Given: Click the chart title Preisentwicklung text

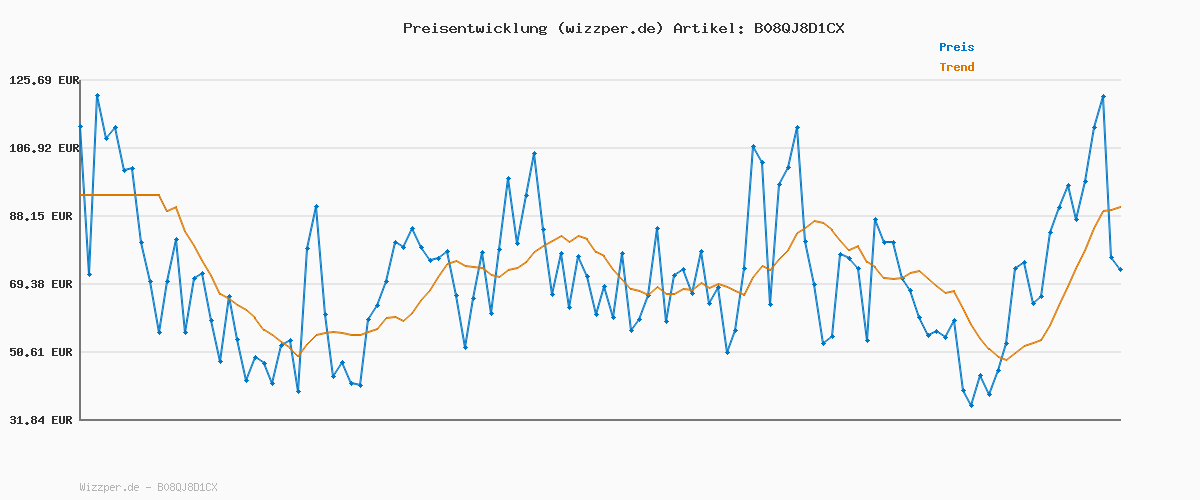Looking at the screenshot, I should [475, 28].
